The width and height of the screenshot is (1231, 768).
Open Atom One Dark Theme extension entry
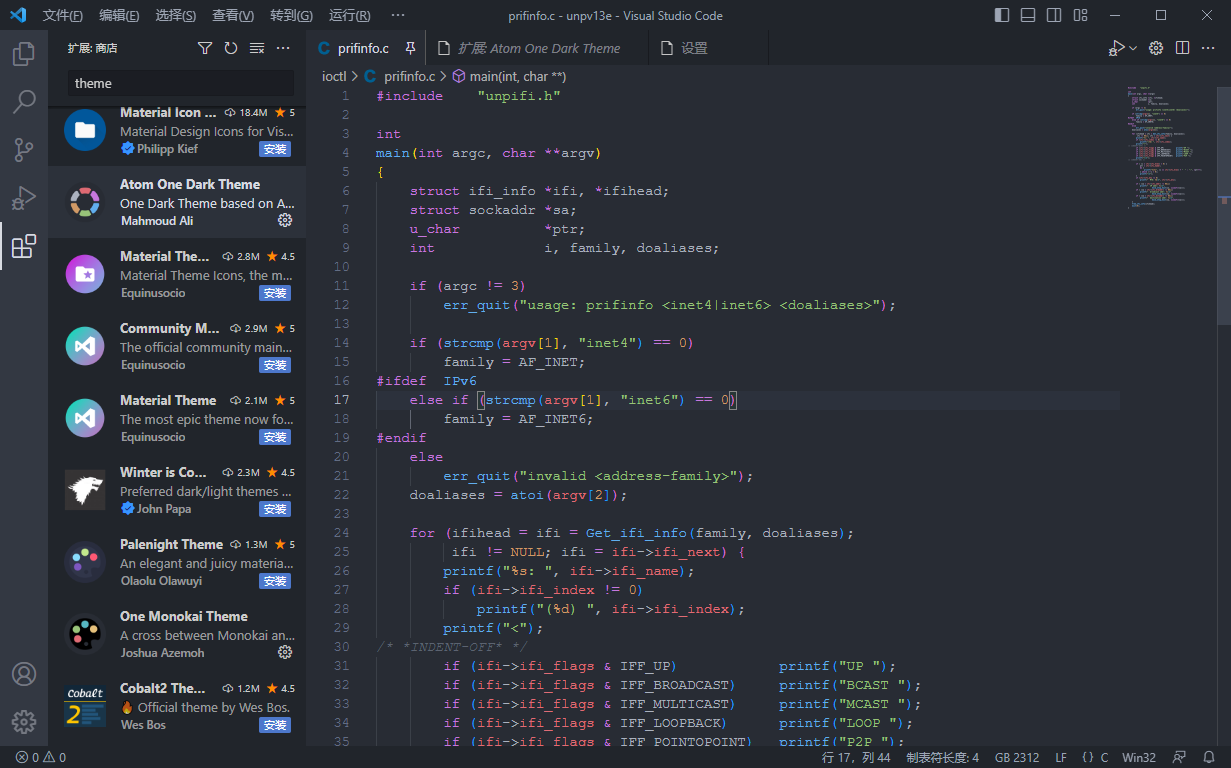(177, 202)
